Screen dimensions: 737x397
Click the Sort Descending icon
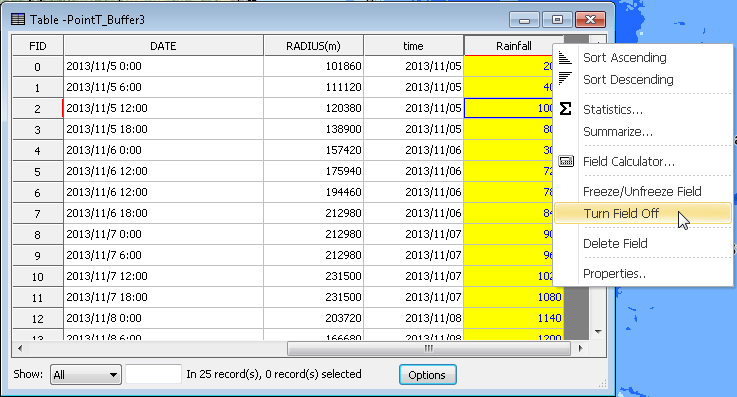[x=565, y=78]
